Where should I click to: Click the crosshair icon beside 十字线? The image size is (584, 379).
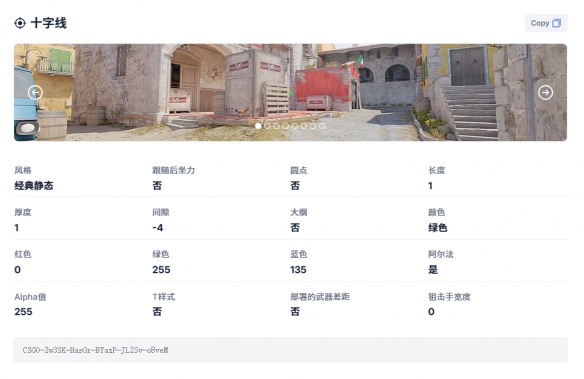[x=20, y=23]
